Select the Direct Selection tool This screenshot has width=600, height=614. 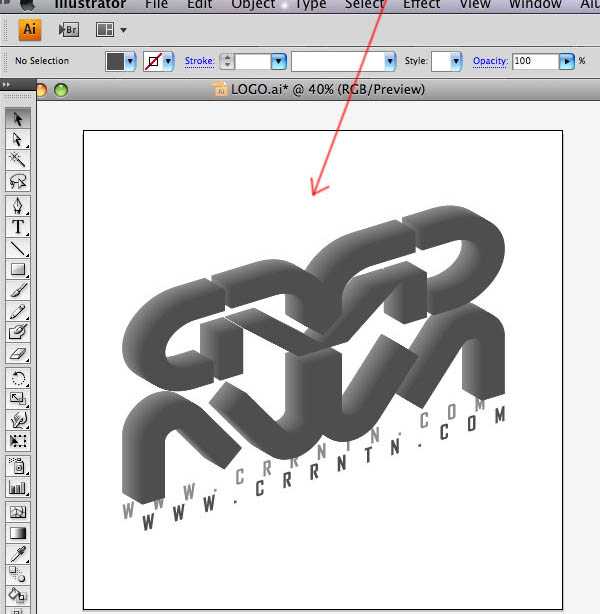click(18, 140)
